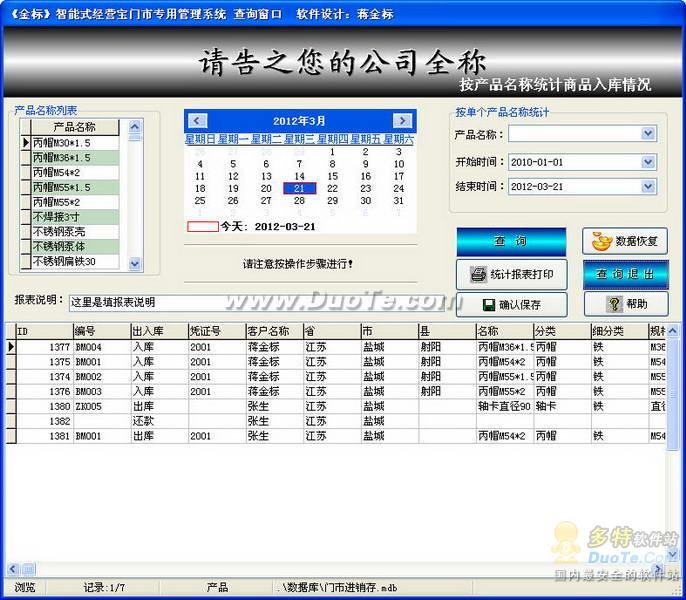The height and width of the screenshot is (600, 686).
Task: Click 星期三 weekday header in calendar
Action: 299,139
